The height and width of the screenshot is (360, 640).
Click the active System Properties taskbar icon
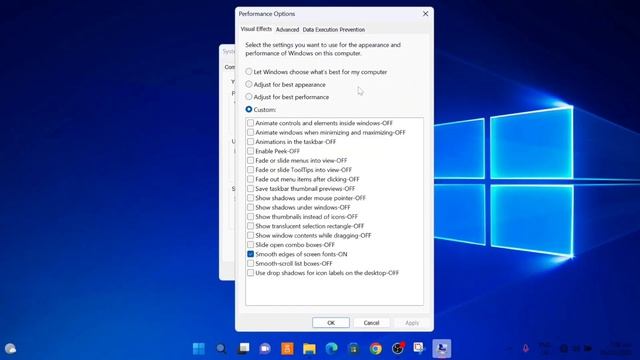pyautogui.click(x=442, y=349)
